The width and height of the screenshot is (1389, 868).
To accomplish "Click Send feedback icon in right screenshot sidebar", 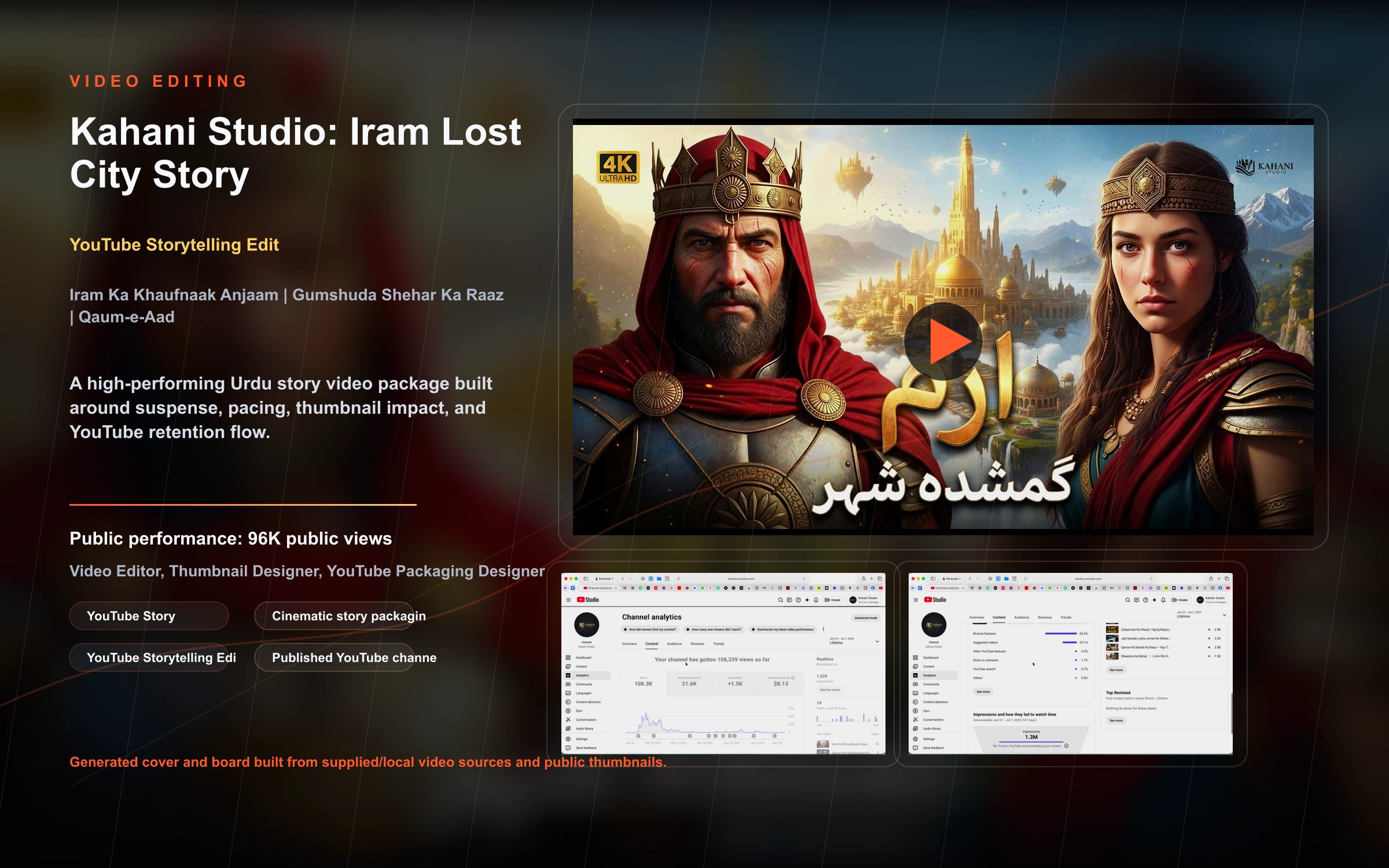I will tap(916, 748).
